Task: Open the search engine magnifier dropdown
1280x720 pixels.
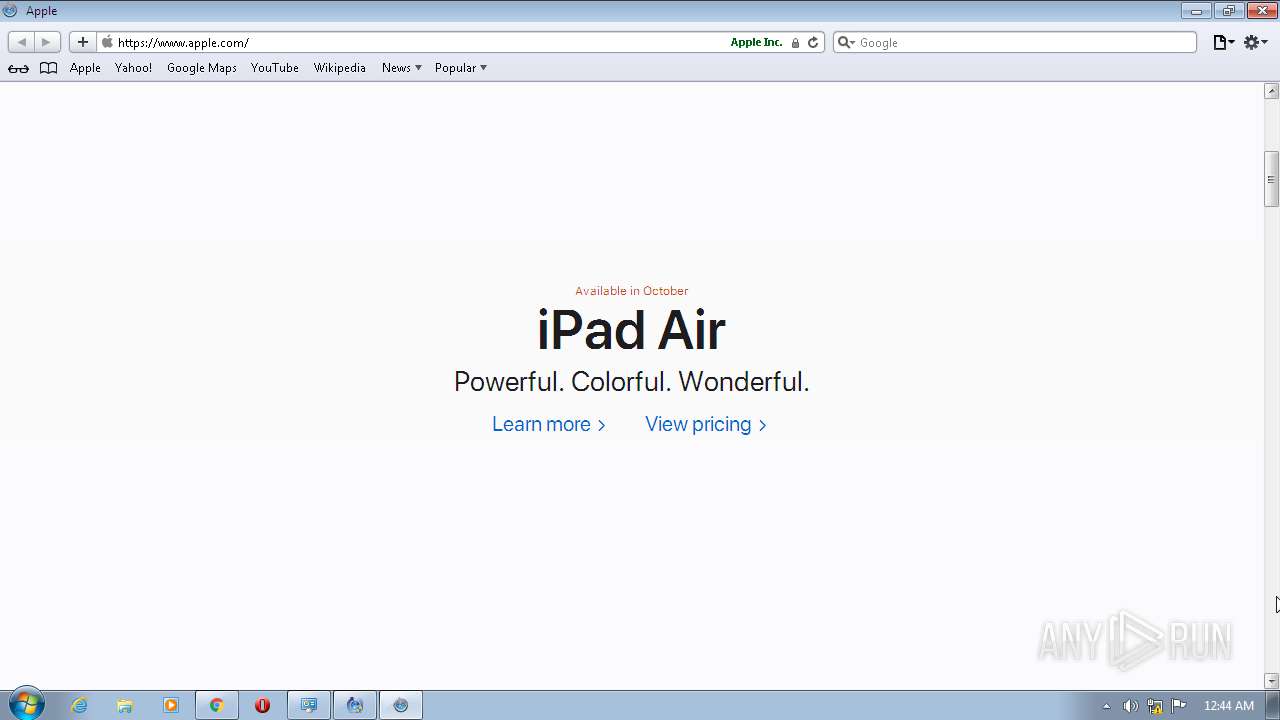Action: (x=846, y=42)
